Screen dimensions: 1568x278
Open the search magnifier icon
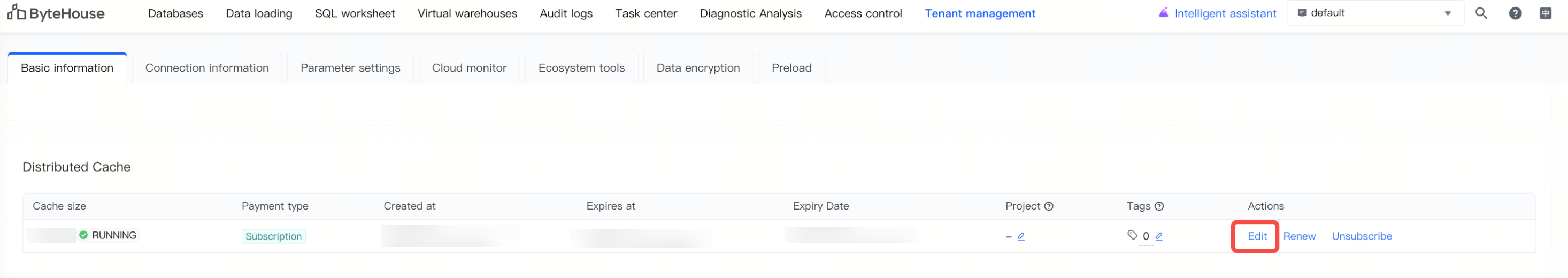tap(1481, 13)
